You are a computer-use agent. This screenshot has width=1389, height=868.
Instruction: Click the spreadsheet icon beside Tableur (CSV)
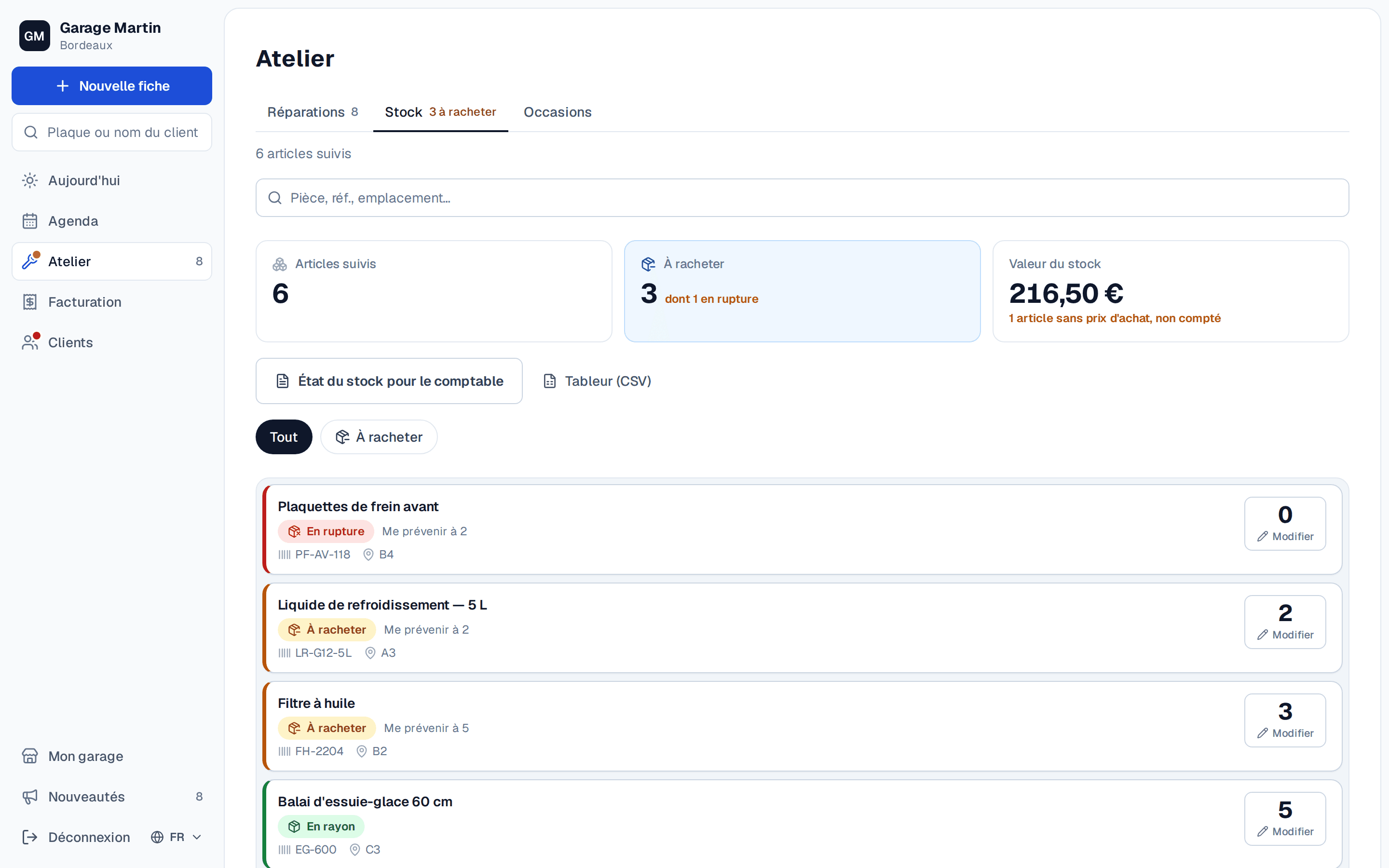pos(549,381)
